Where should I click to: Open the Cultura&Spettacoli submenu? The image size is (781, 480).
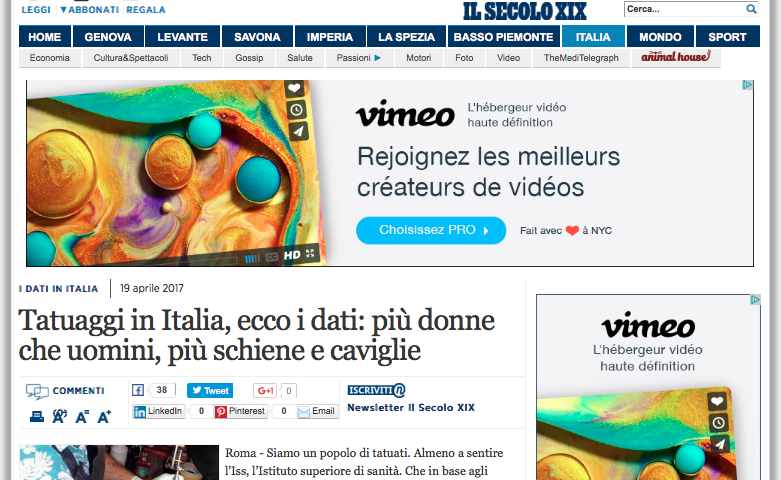[x=131, y=58]
